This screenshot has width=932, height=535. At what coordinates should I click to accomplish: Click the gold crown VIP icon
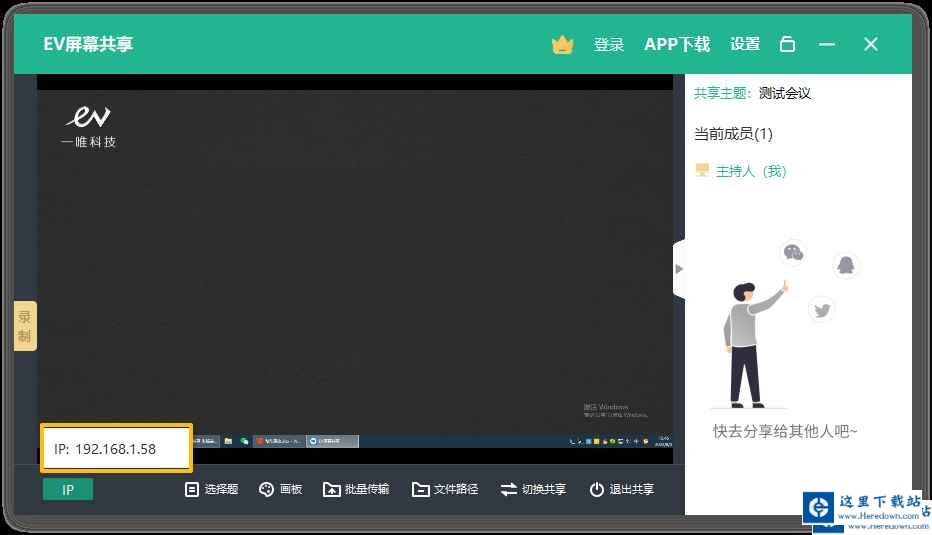coord(562,45)
